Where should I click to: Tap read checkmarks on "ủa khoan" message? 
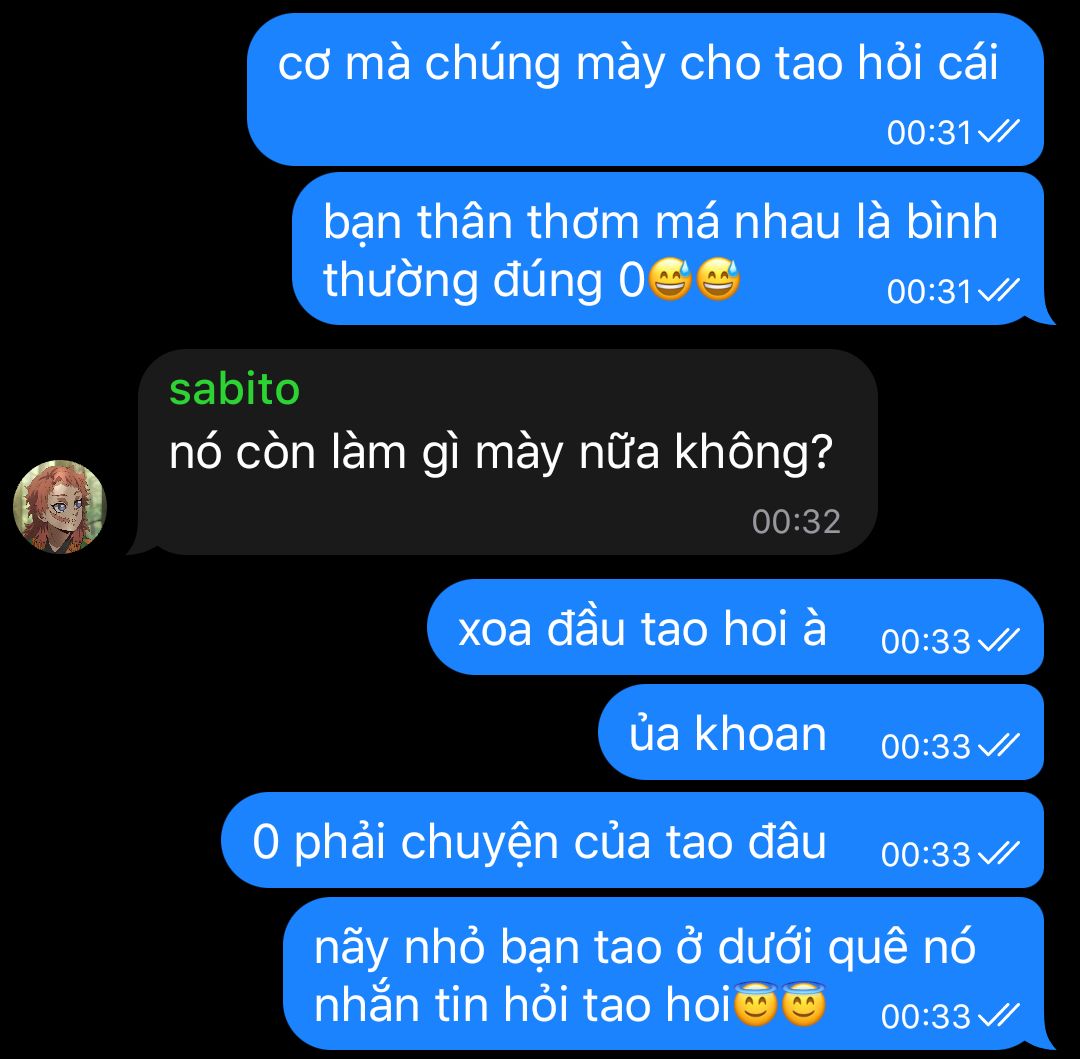998,746
